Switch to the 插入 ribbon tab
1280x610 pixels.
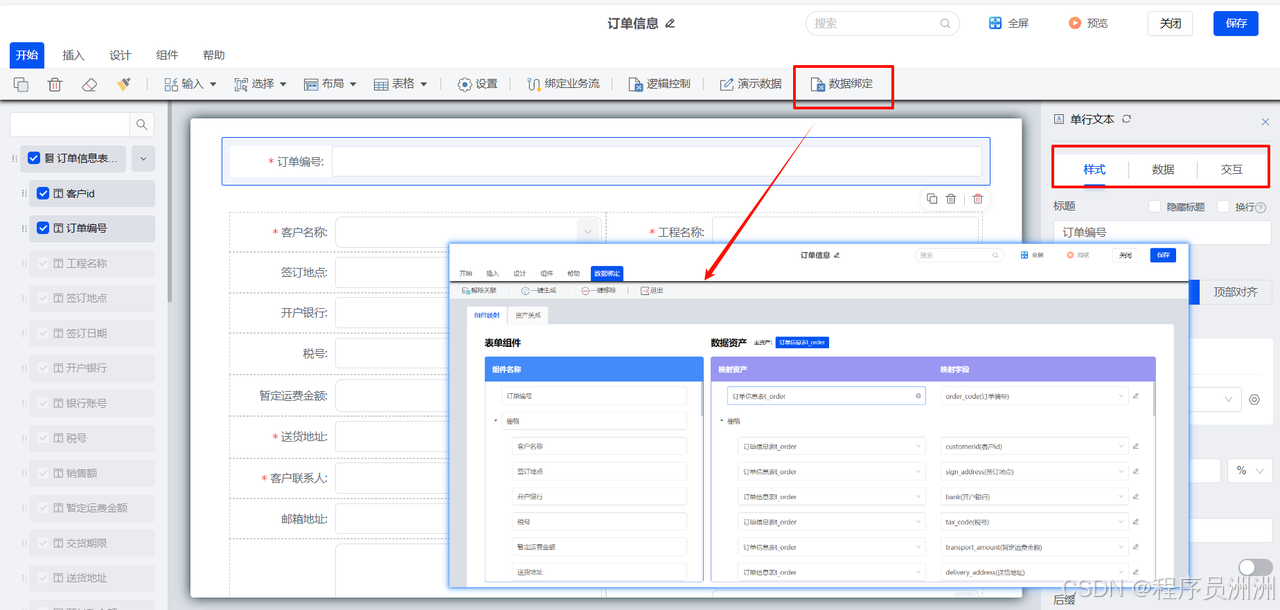tap(73, 55)
